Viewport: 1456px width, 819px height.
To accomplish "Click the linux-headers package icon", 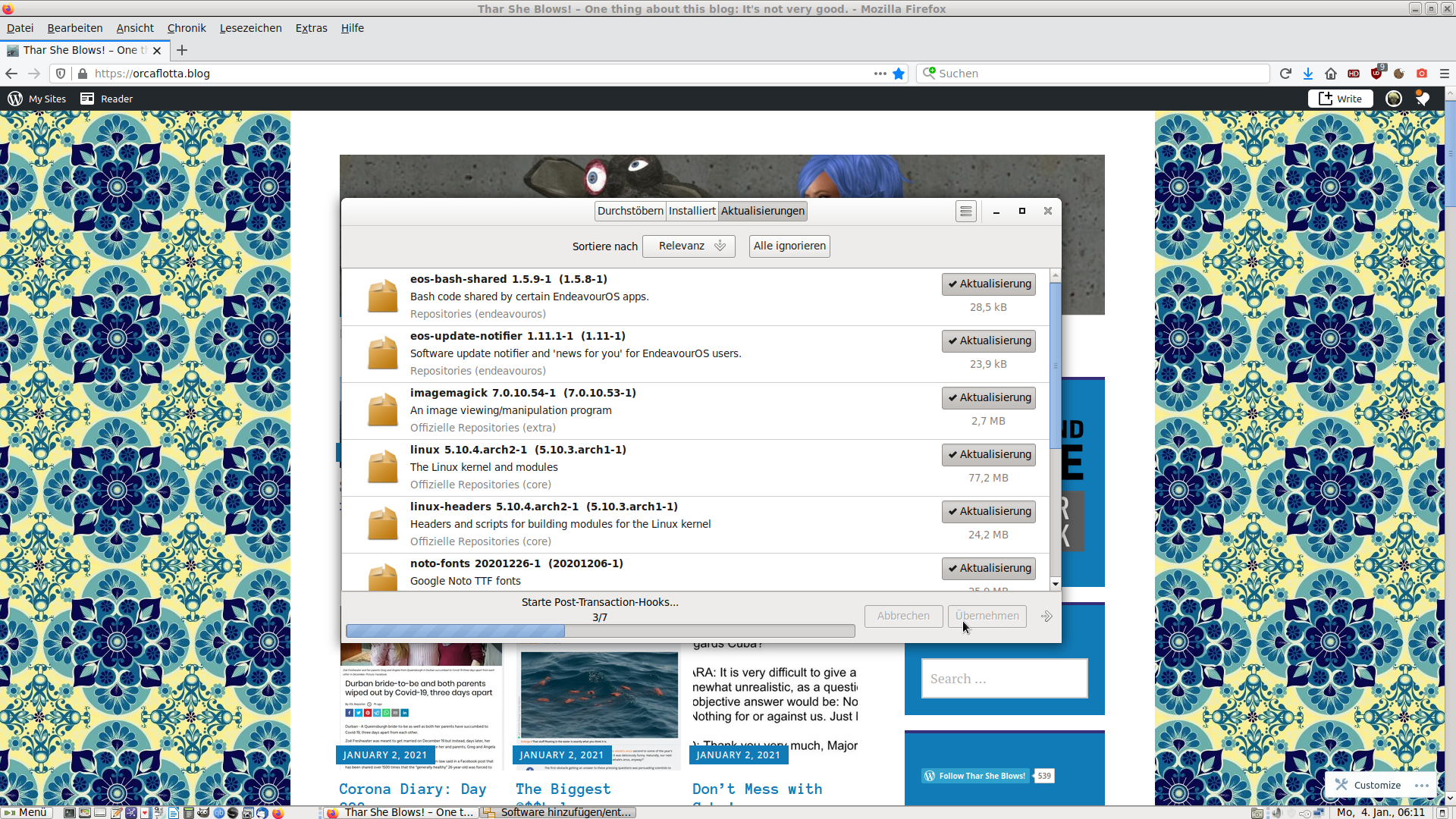I will 382,524.
